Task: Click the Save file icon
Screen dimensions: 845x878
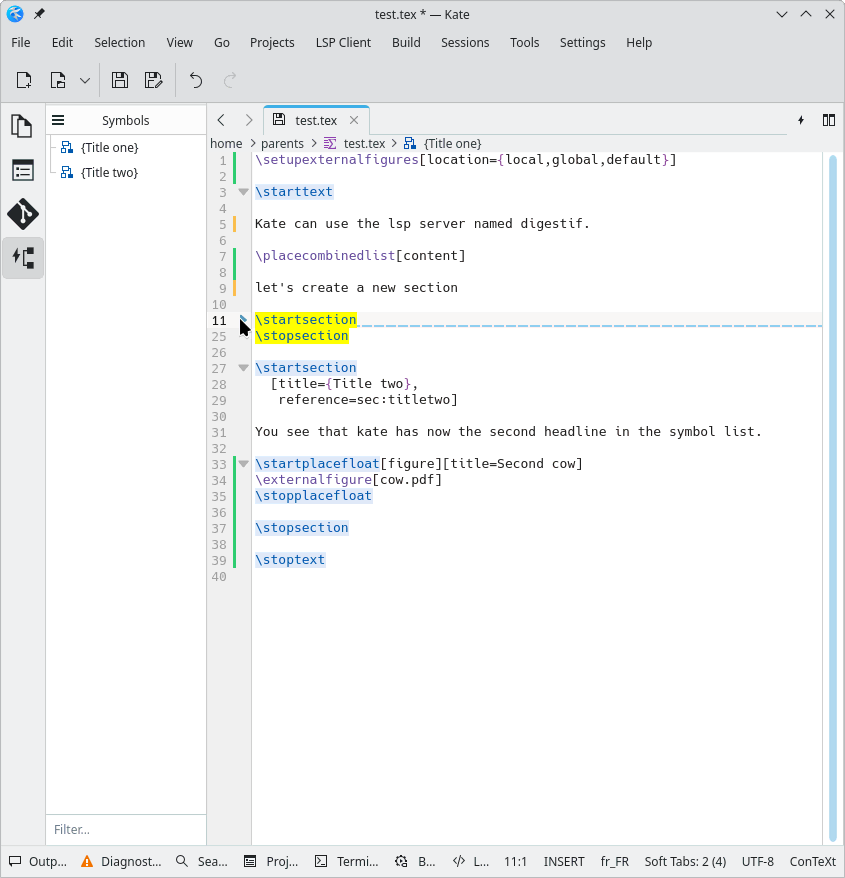Action: click(x=120, y=80)
